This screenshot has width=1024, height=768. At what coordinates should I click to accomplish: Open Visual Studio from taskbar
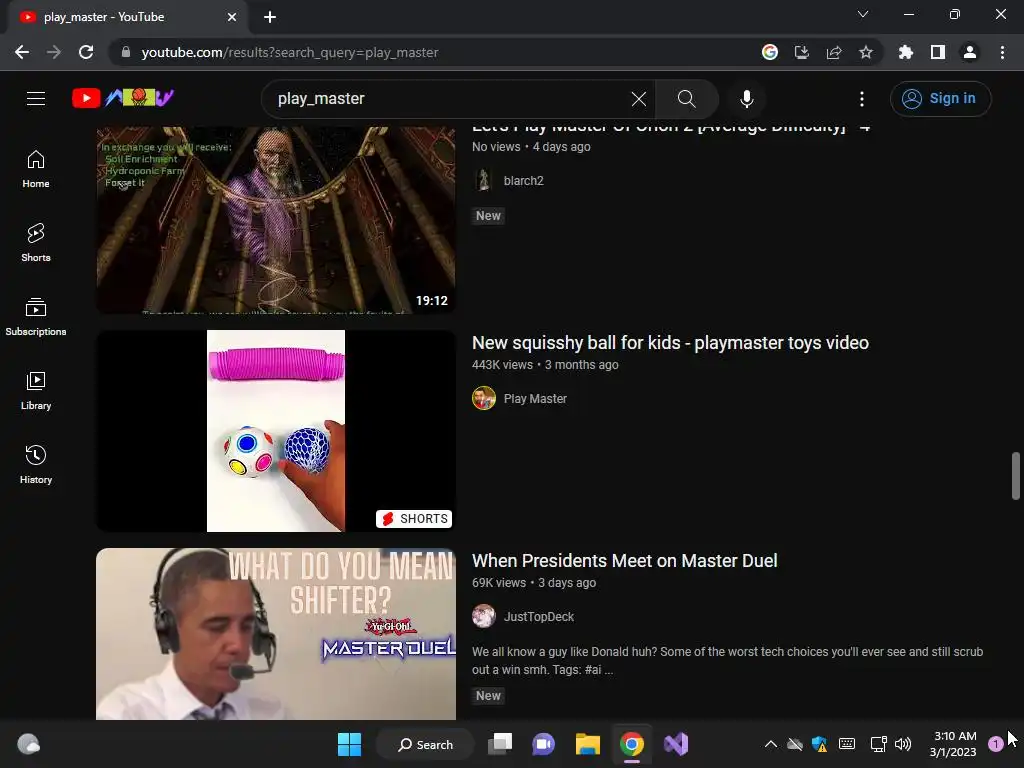tap(676, 744)
